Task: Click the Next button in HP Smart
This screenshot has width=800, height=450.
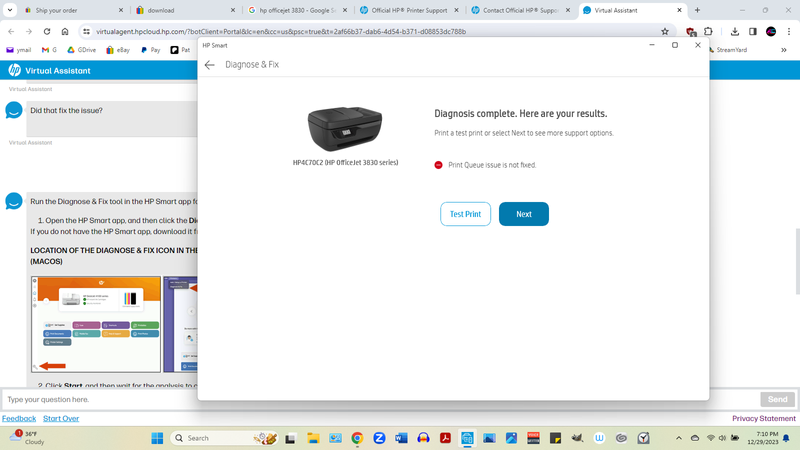Action: pos(523,214)
